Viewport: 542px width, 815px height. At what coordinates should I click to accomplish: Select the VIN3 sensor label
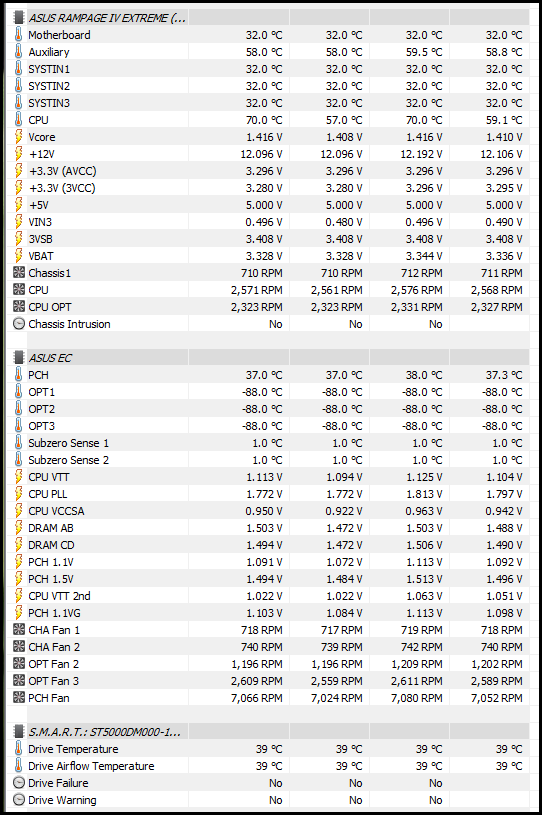[40, 222]
